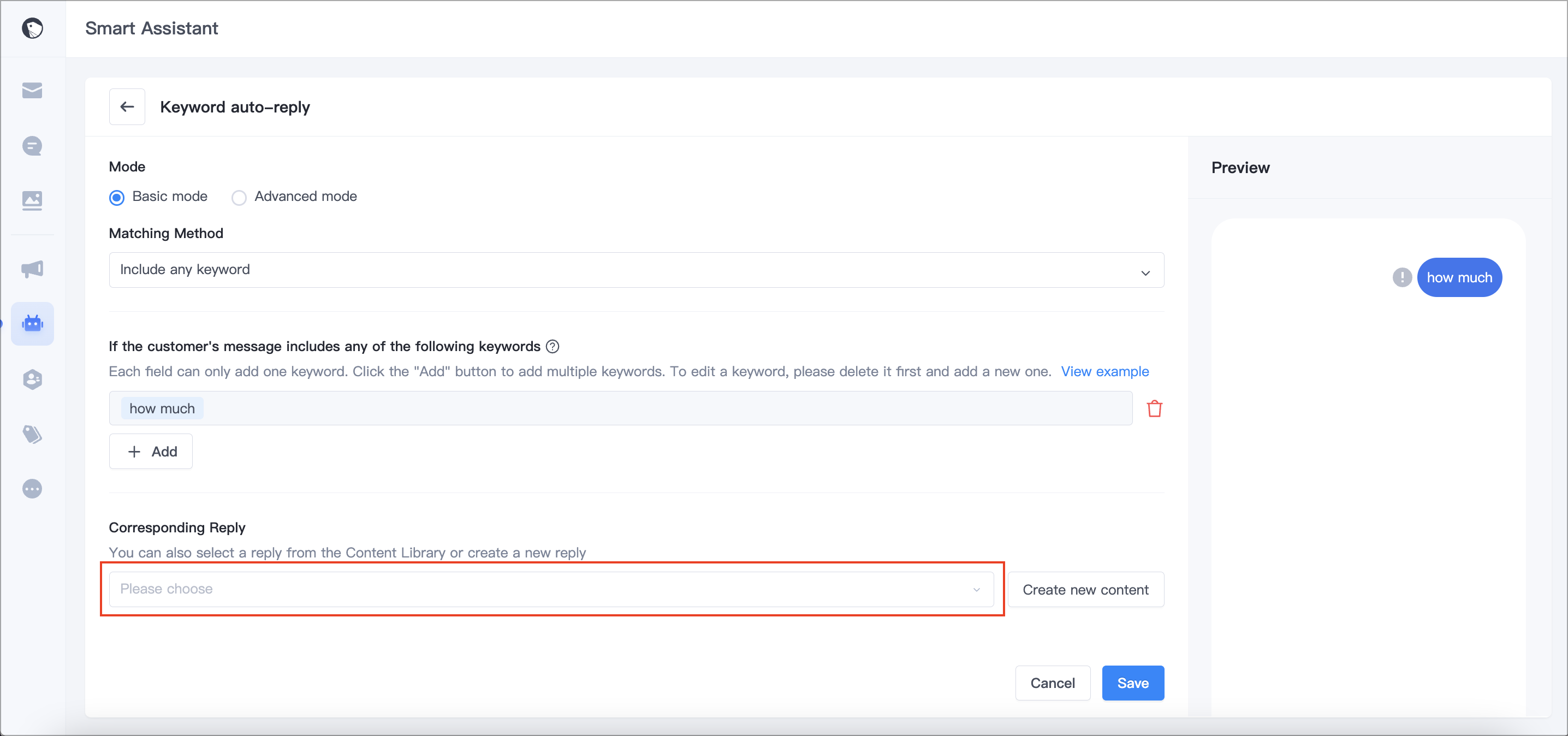This screenshot has height=736, width=1568.
Task: Open the 'Please choose' reply dropdown
Action: point(551,589)
